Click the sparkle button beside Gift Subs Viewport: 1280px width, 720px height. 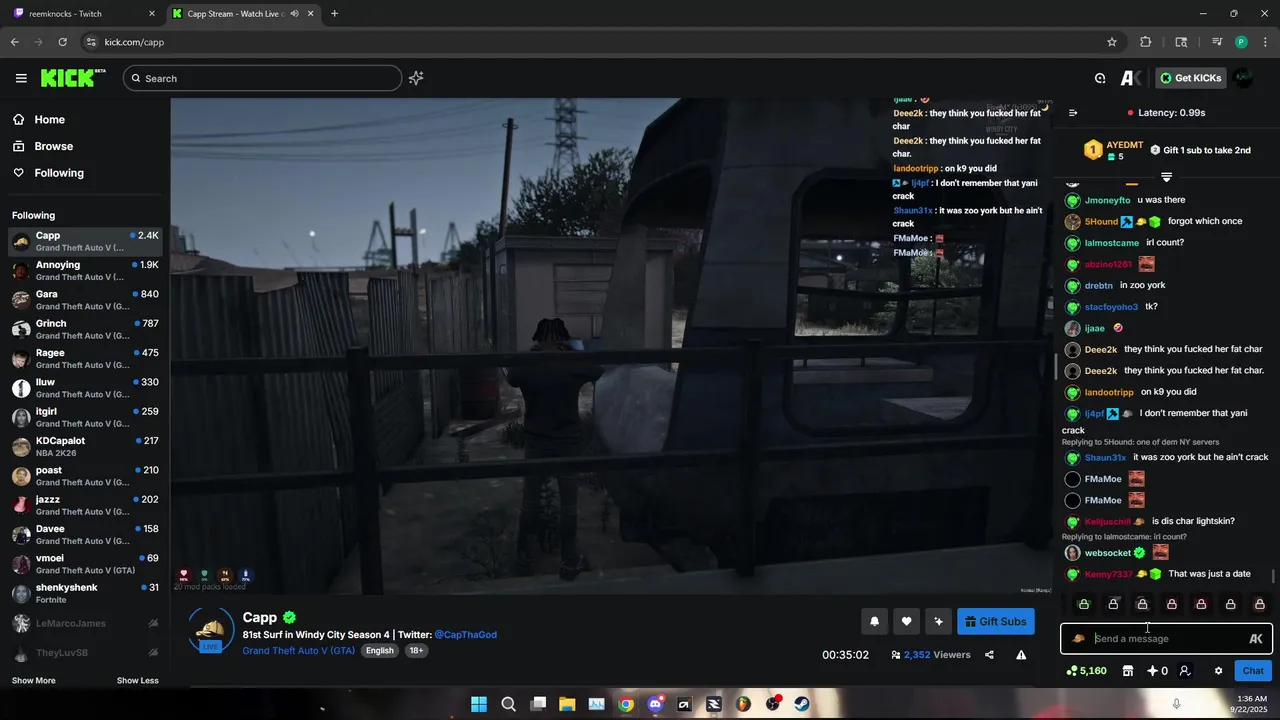coord(938,622)
